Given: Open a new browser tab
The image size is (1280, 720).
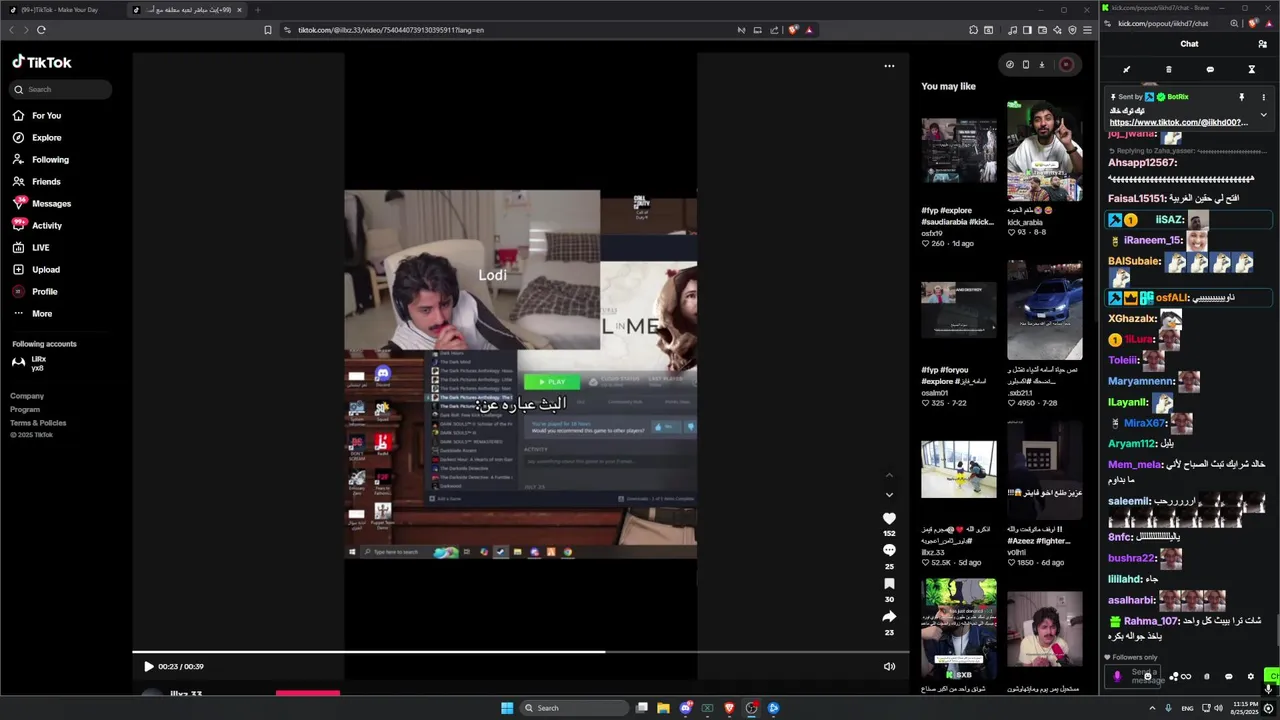Looking at the screenshot, I should click(257, 9).
